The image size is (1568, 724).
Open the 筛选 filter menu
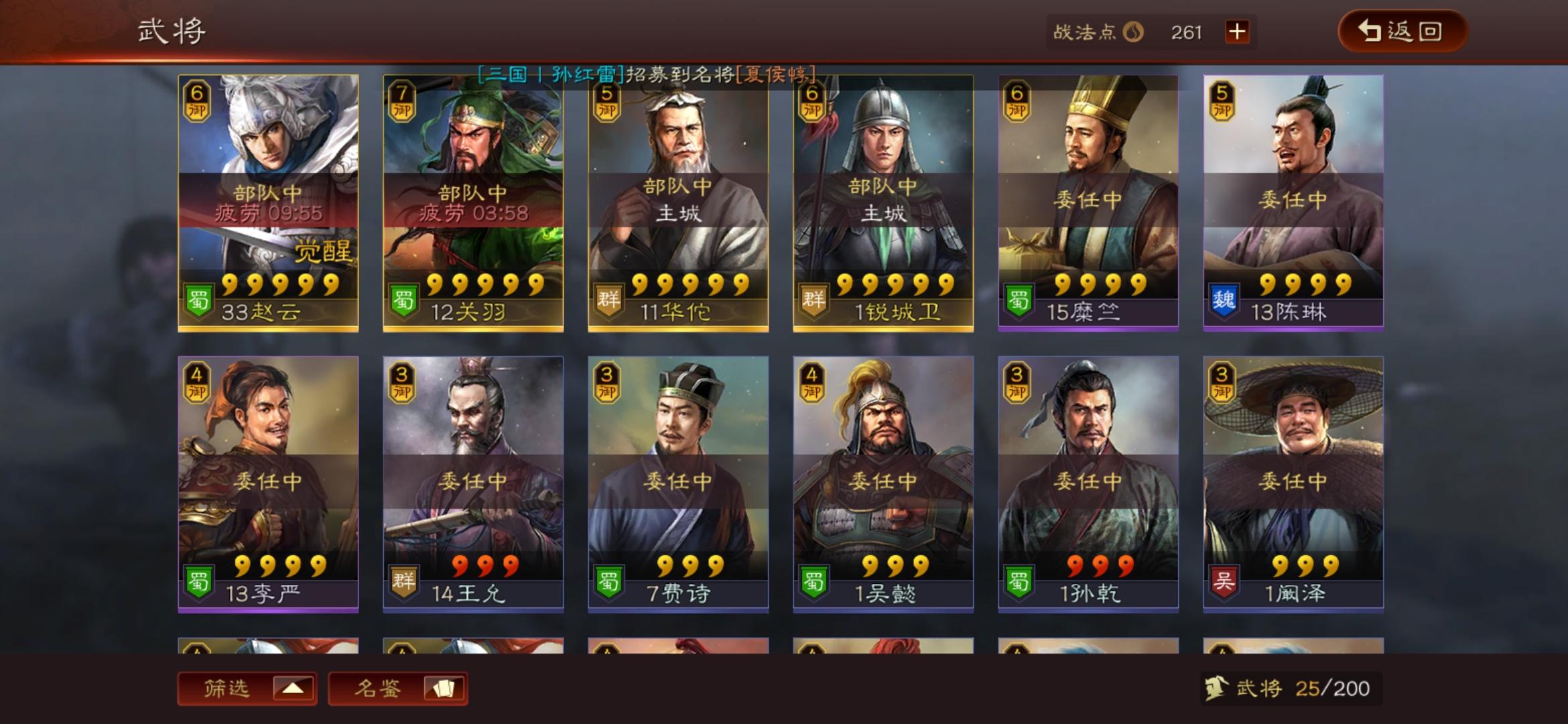(x=247, y=688)
